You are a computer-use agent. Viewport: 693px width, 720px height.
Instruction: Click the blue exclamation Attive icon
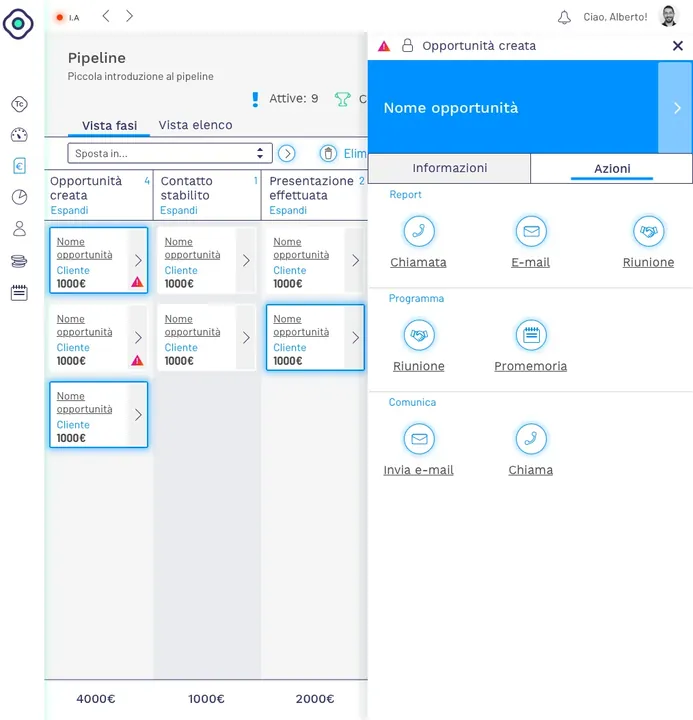[x=255, y=99]
